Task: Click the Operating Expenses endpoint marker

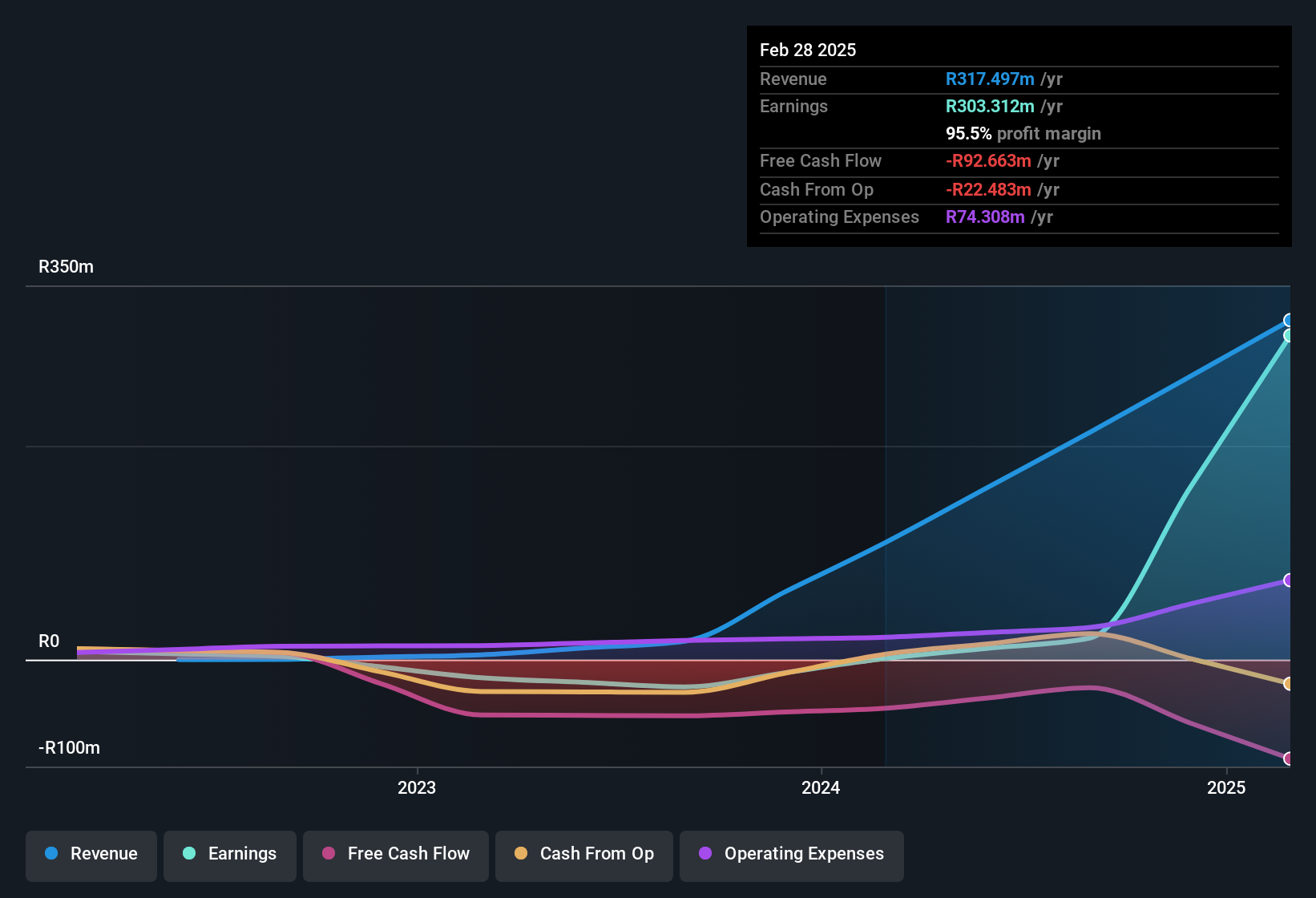Action: [1288, 580]
